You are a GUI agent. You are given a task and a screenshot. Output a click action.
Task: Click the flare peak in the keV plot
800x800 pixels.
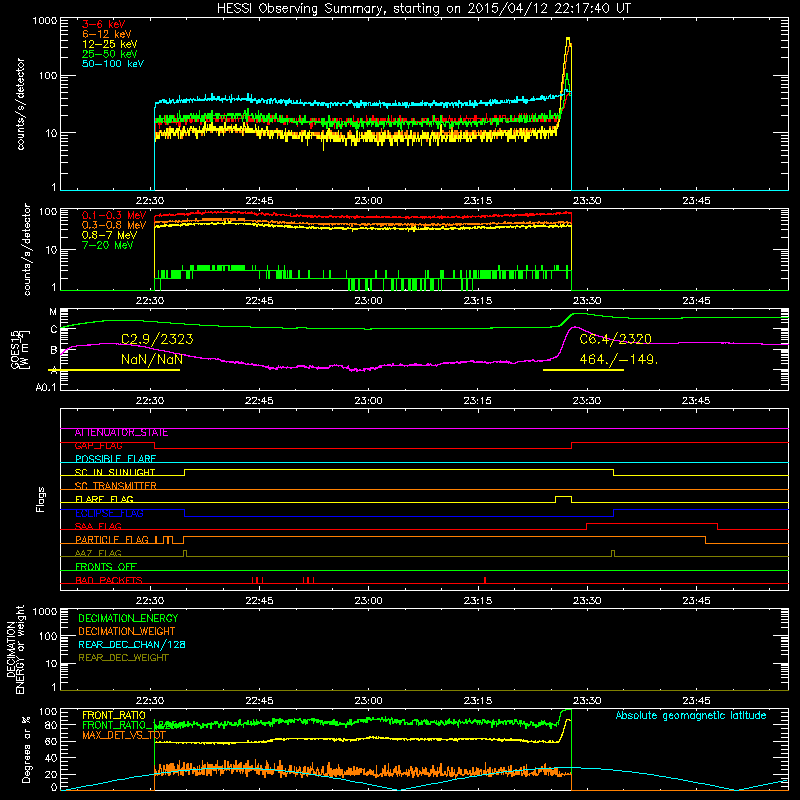click(x=568, y=39)
